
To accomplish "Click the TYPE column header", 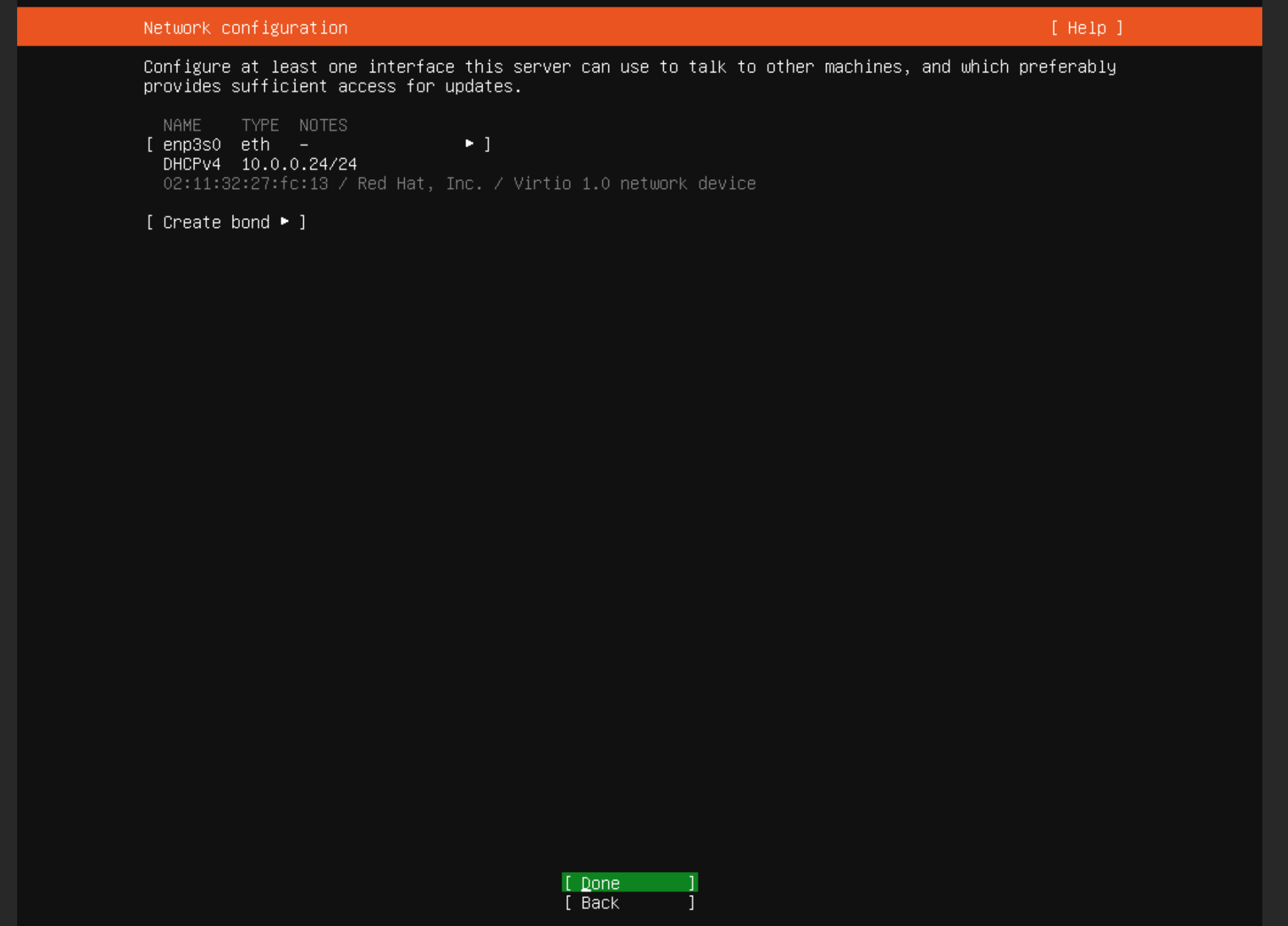I will (x=260, y=125).
